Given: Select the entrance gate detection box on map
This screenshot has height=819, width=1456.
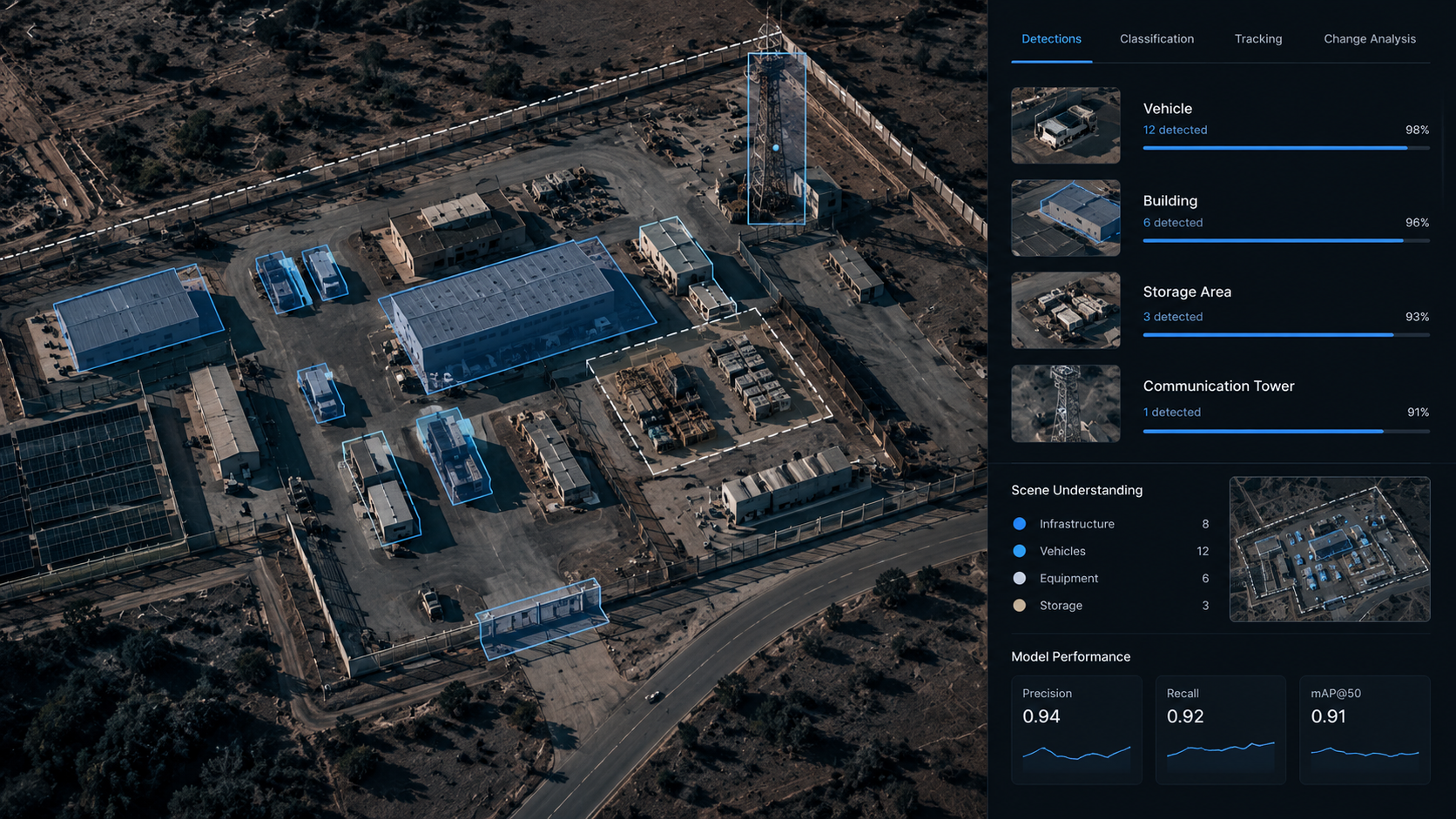Looking at the screenshot, I should (x=542, y=618).
